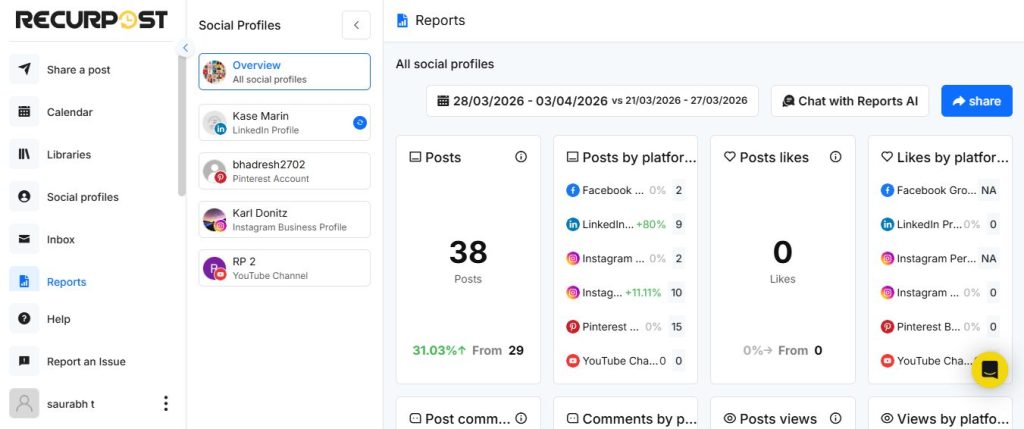Click the RecurPost logo
Viewport: 1024px width, 429px height.
click(x=91, y=20)
